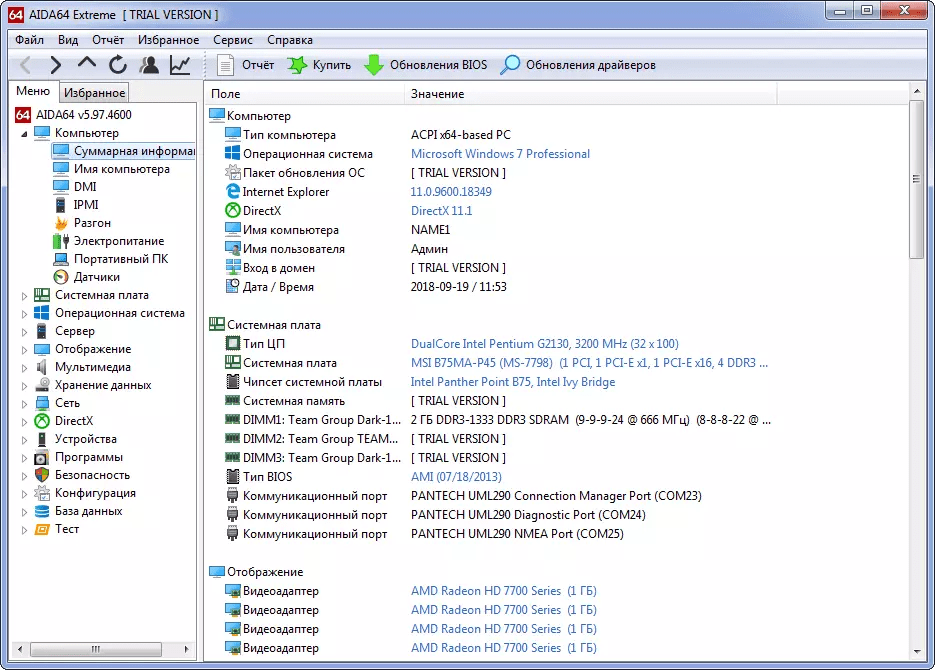Click the Хранение данных disk icon in tree
The width and height of the screenshot is (935, 670).
click(x=42, y=385)
